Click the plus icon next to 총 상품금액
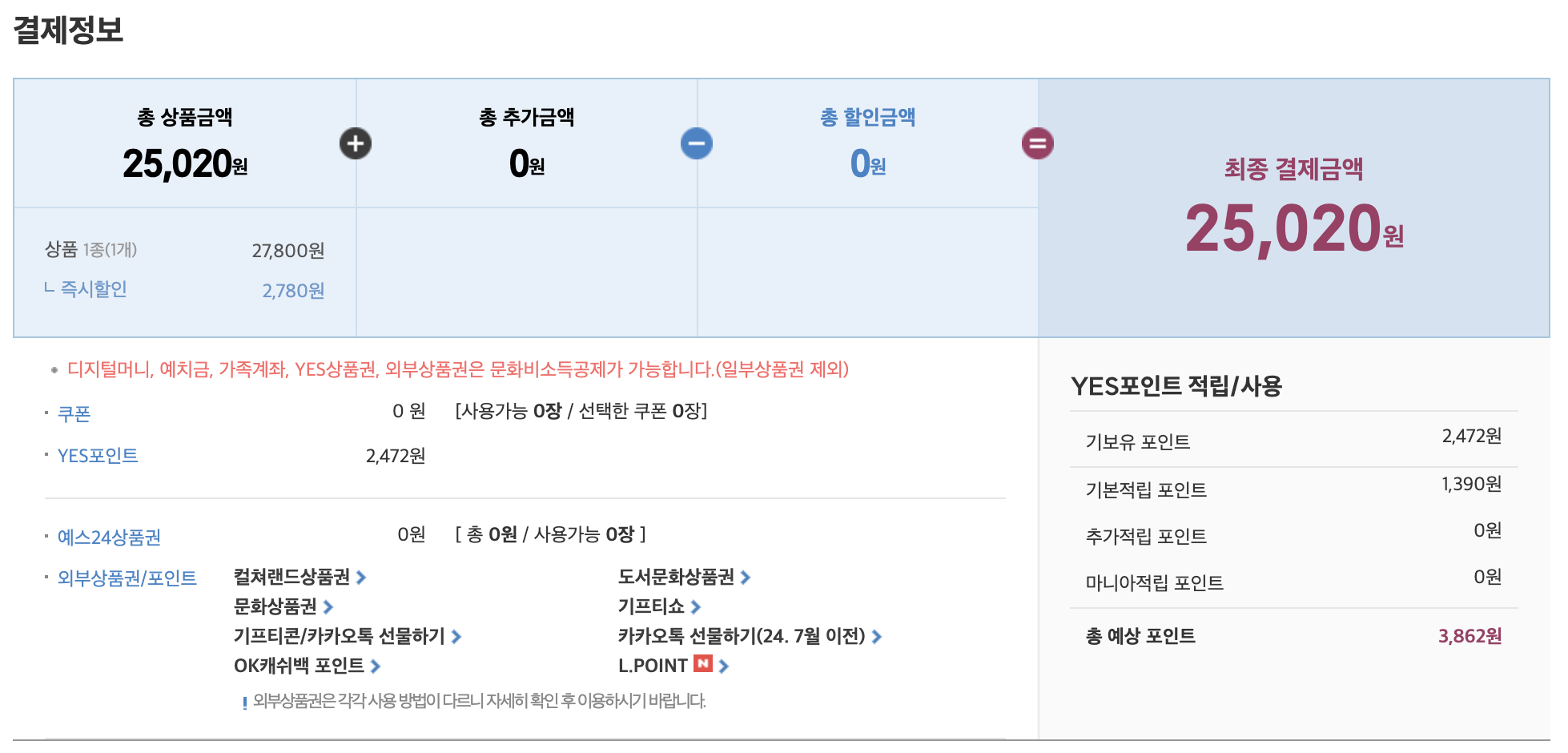The image size is (1568, 753). (356, 143)
